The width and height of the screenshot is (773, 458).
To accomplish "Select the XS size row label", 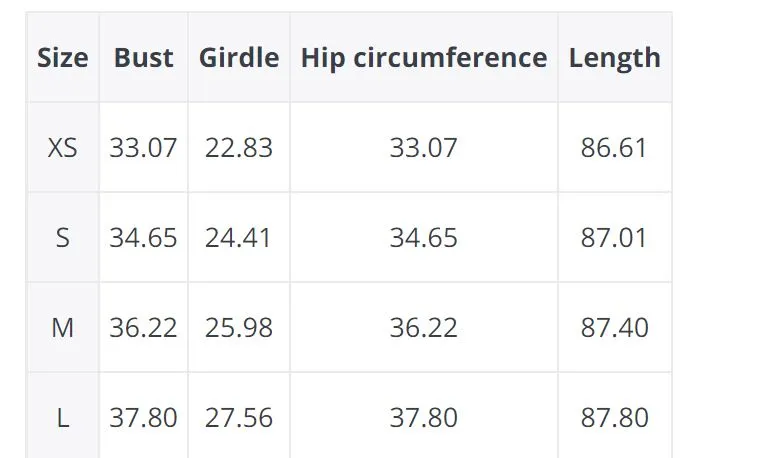I will pyautogui.click(x=63, y=147).
